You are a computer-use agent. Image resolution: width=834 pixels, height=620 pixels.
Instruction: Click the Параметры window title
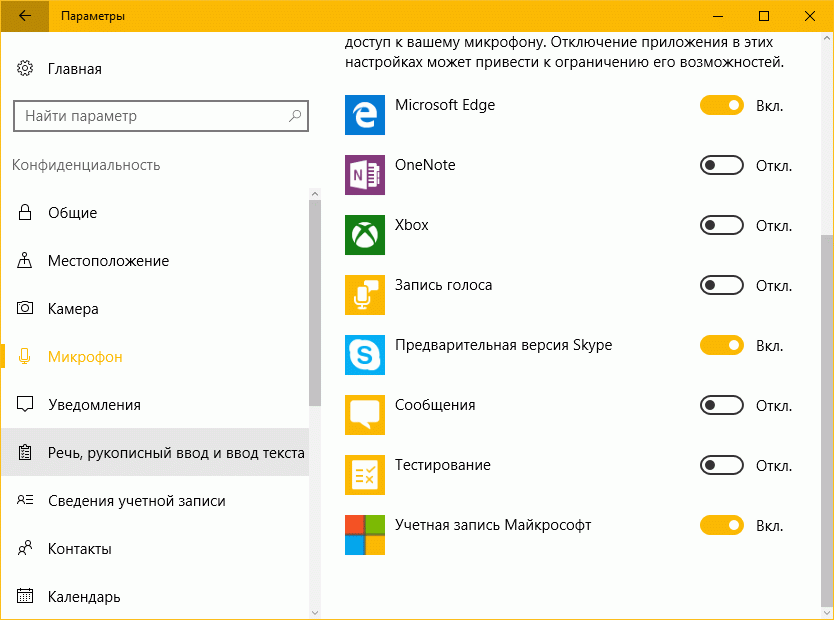(x=93, y=16)
